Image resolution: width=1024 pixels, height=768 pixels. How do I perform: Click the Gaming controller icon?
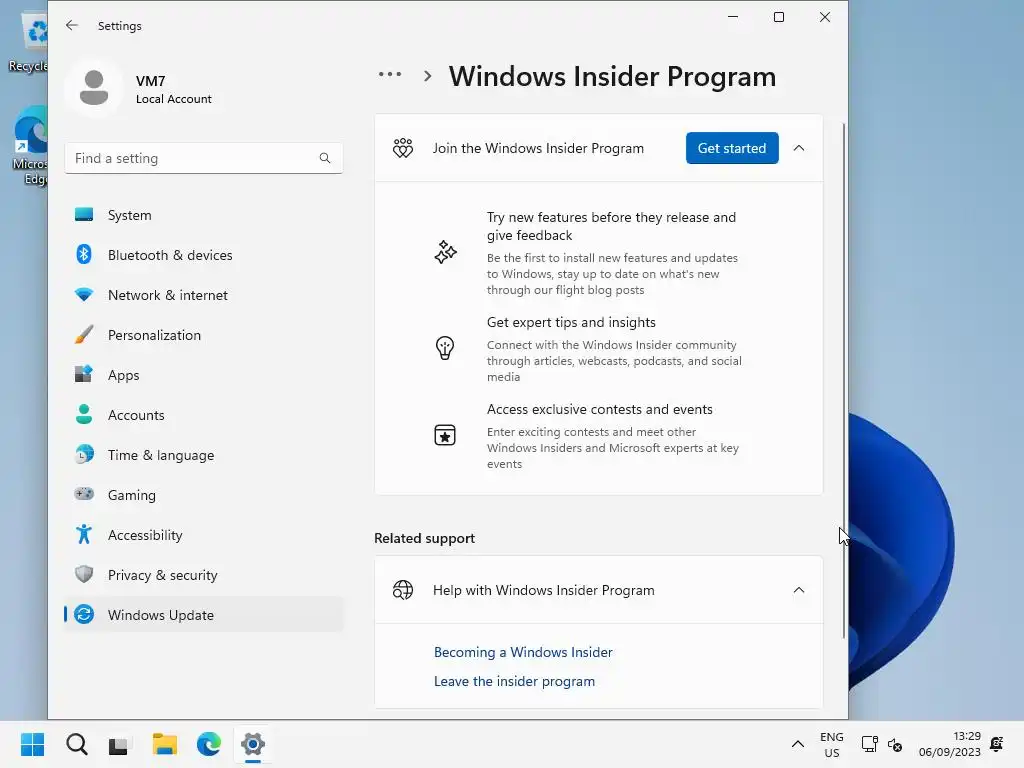tap(84, 494)
